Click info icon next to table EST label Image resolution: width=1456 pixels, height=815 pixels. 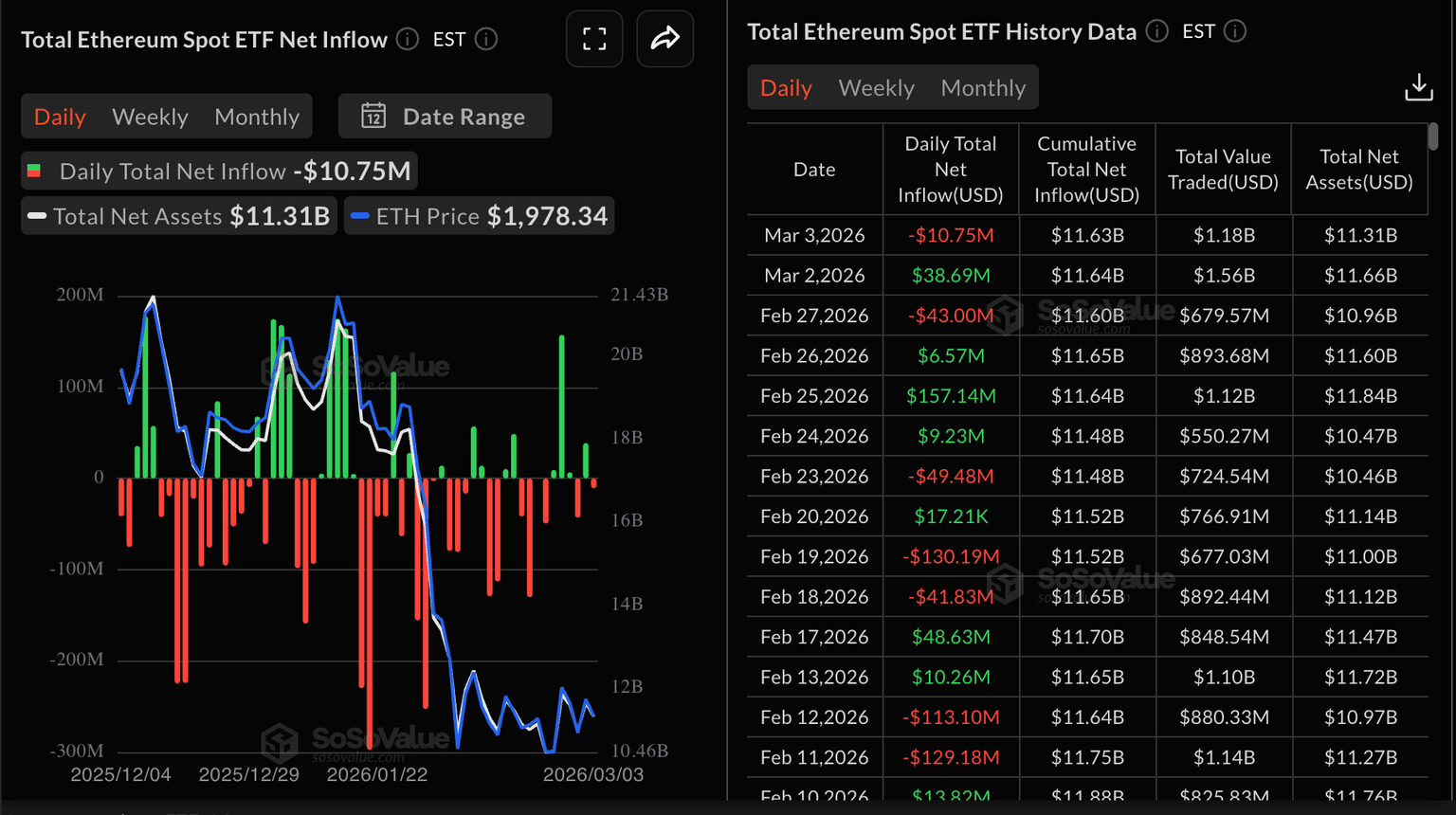click(1235, 32)
